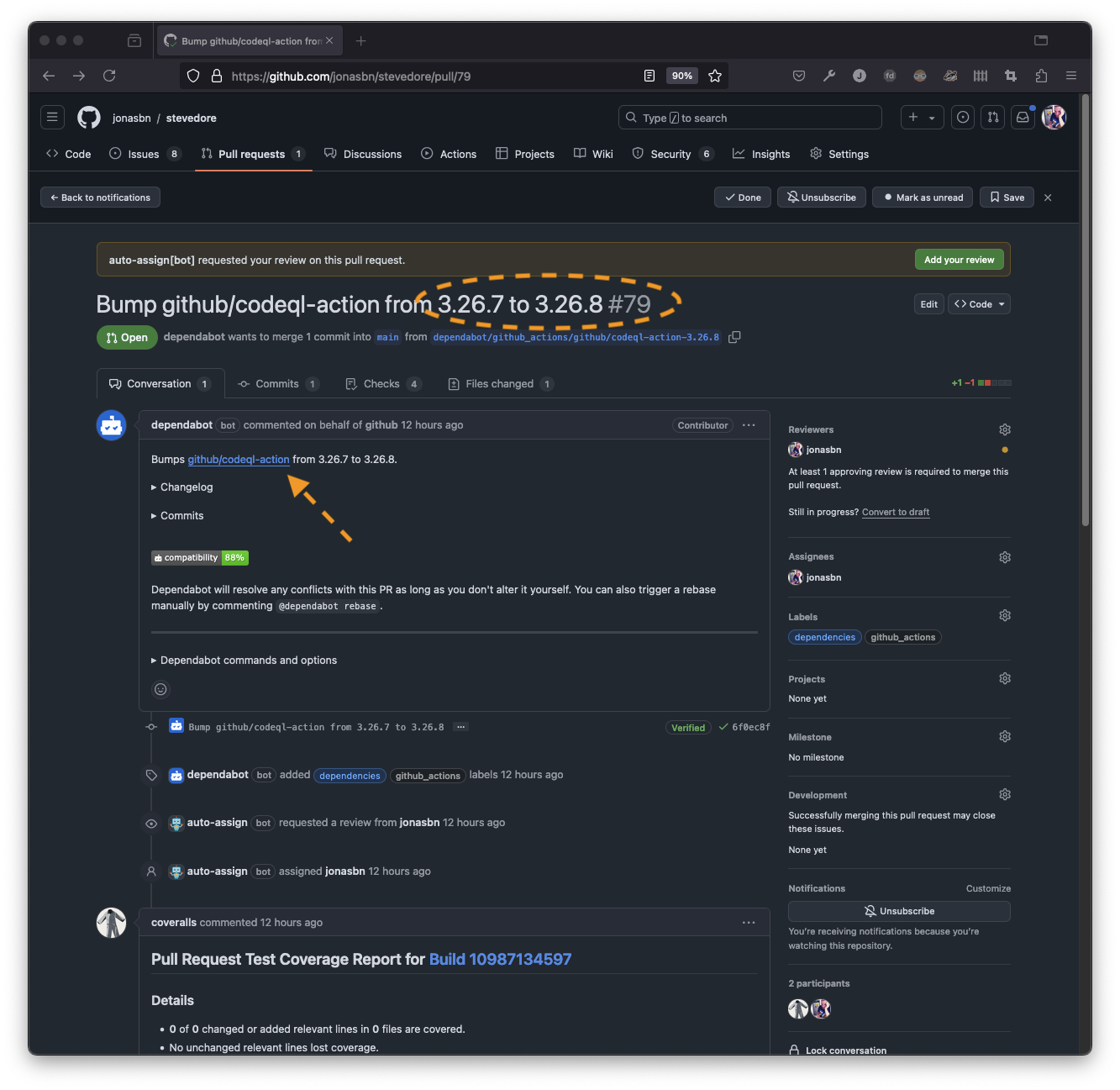Close the notification bar with X
The height and width of the screenshot is (1090, 1120).
1048,197
